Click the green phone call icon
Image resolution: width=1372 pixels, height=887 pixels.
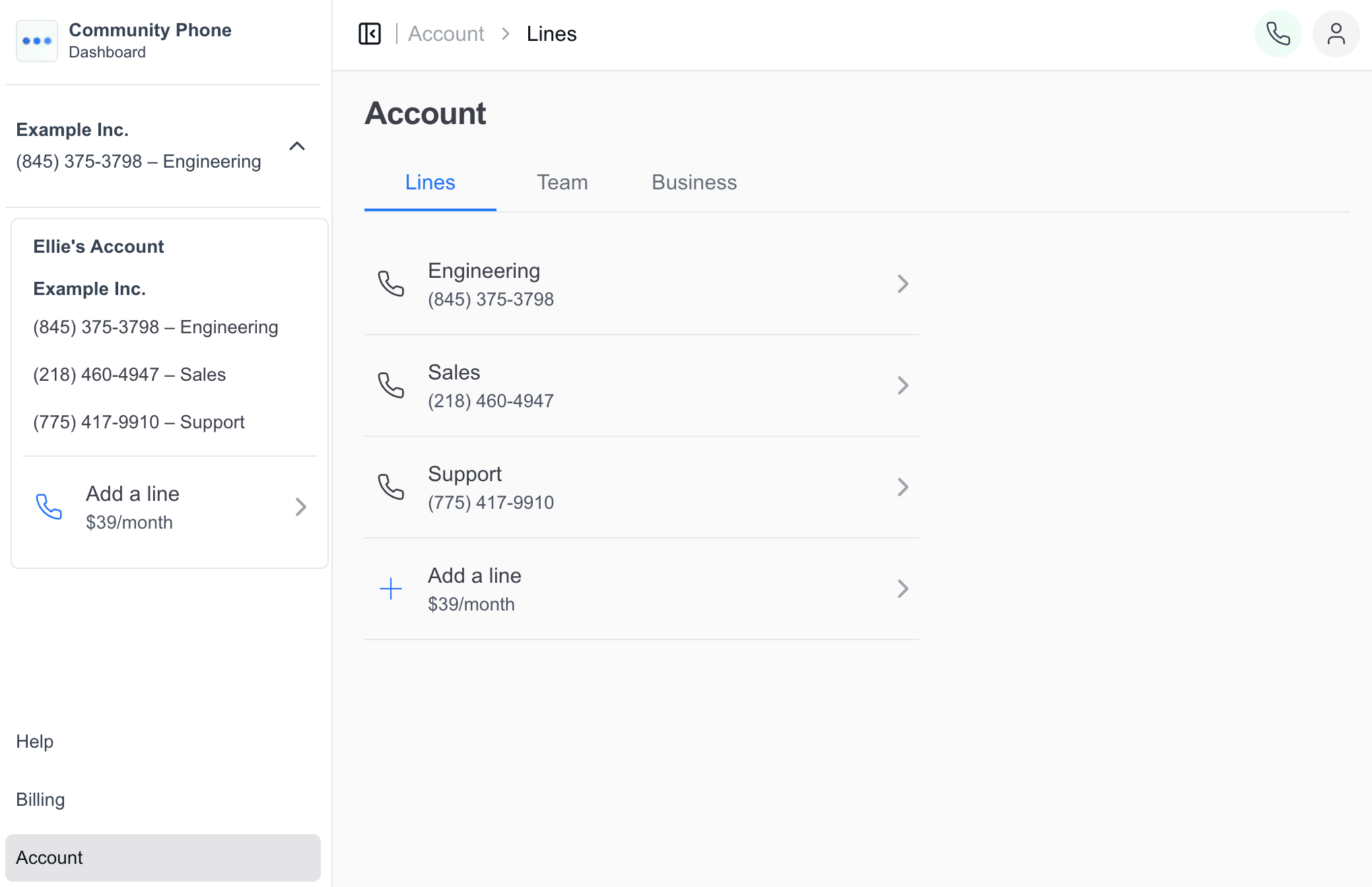click(x=1278, y=34)
